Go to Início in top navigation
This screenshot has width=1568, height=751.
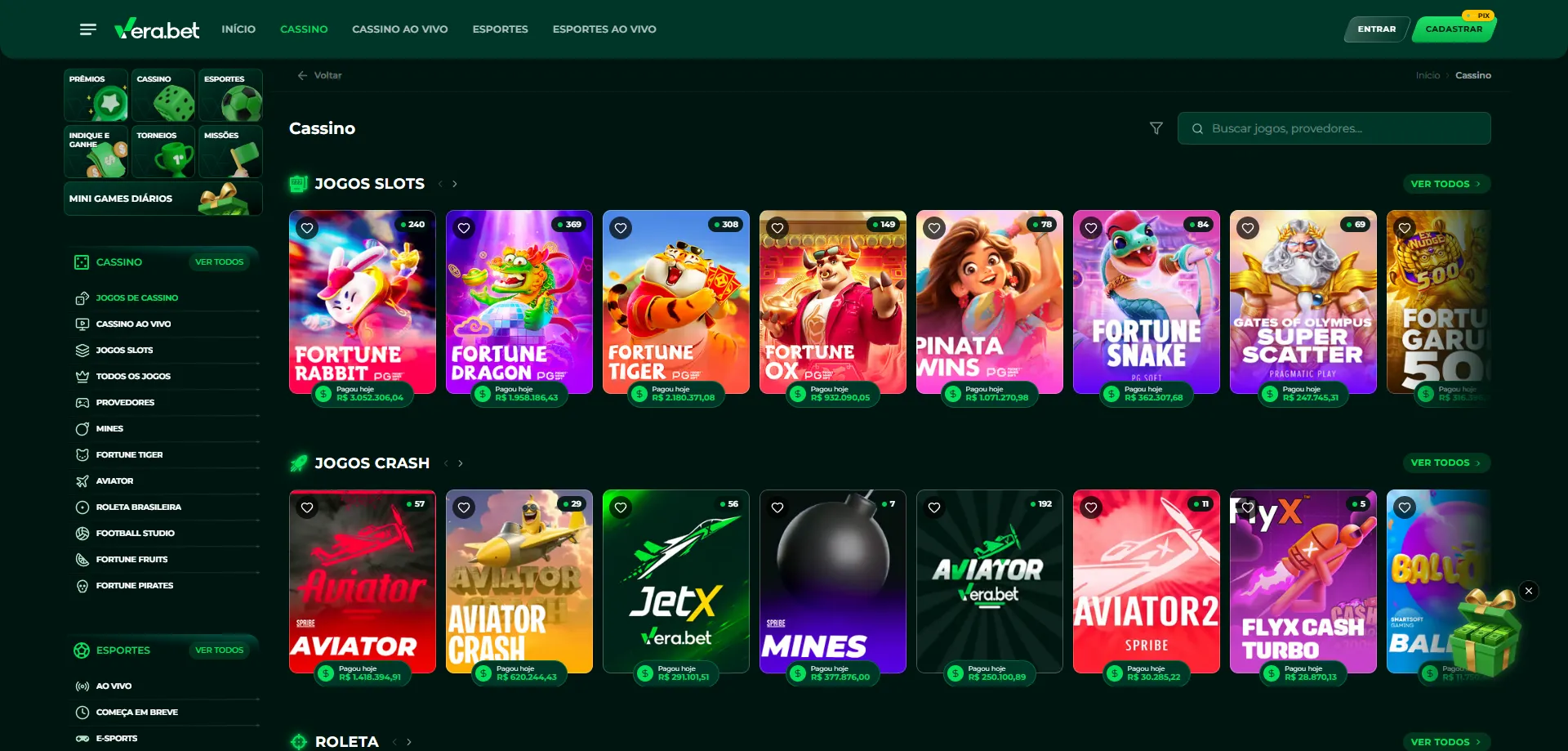point(238,29)
